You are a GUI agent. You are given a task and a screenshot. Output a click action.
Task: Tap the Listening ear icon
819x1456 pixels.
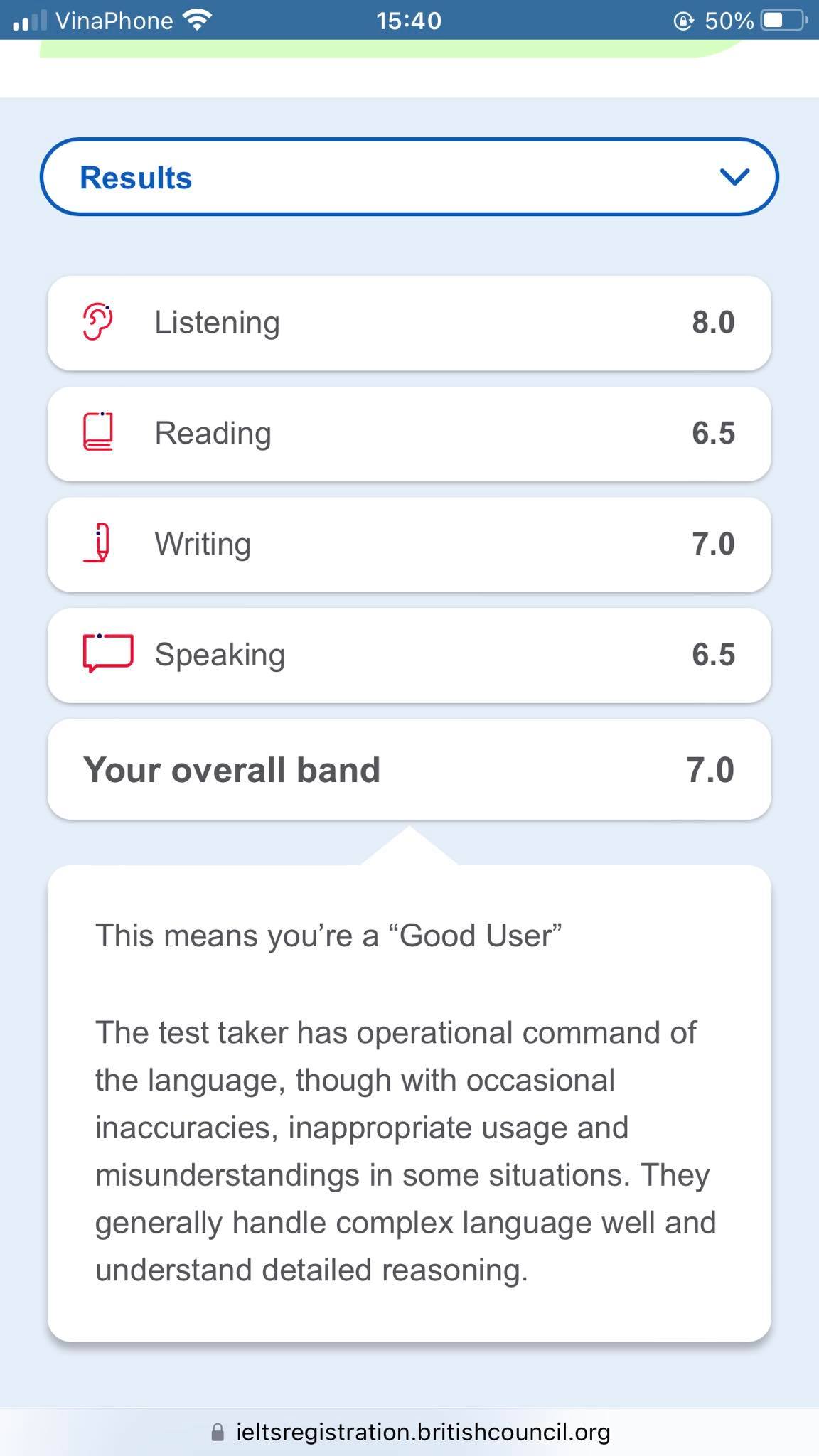click(x=98, y=322)
